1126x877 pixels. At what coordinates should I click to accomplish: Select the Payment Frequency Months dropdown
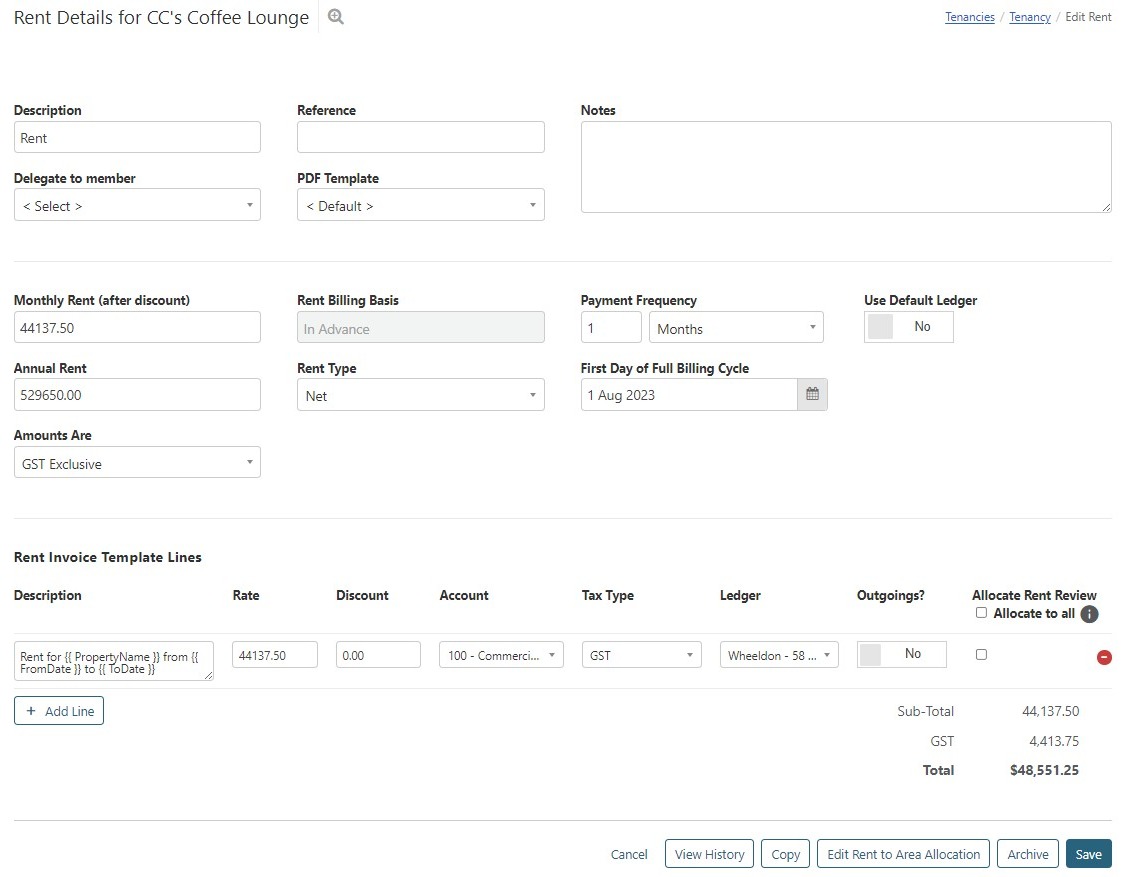(x=736, y=329)
